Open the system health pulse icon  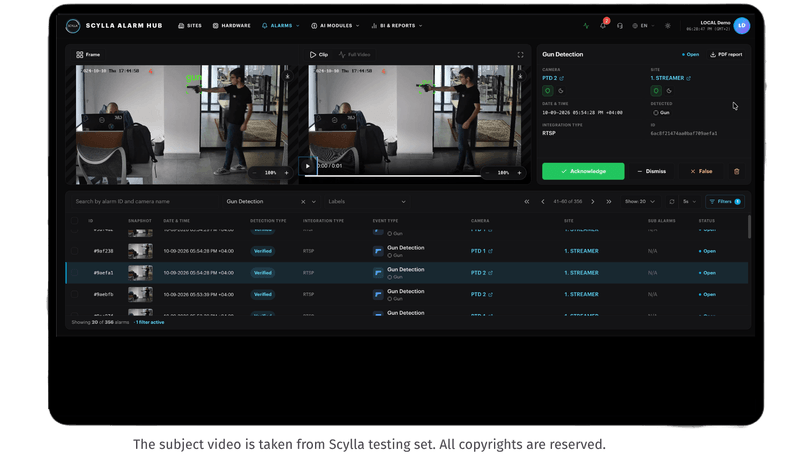point(586,25)
